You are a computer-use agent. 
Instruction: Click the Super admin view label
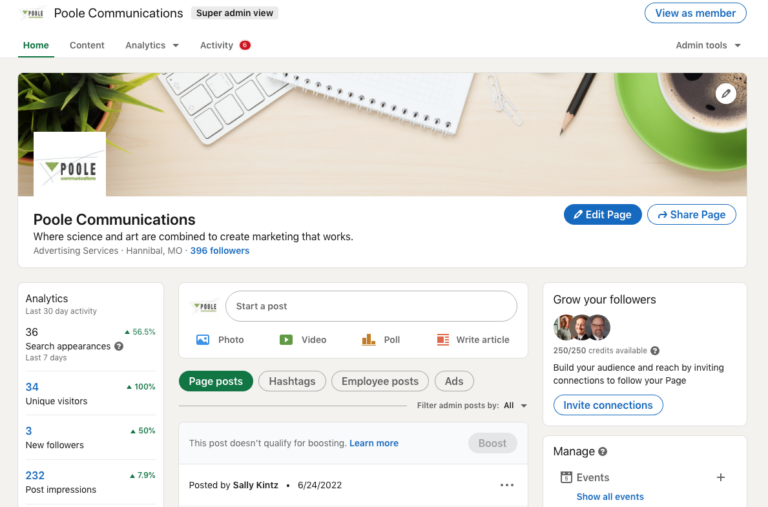coord(235,13)
